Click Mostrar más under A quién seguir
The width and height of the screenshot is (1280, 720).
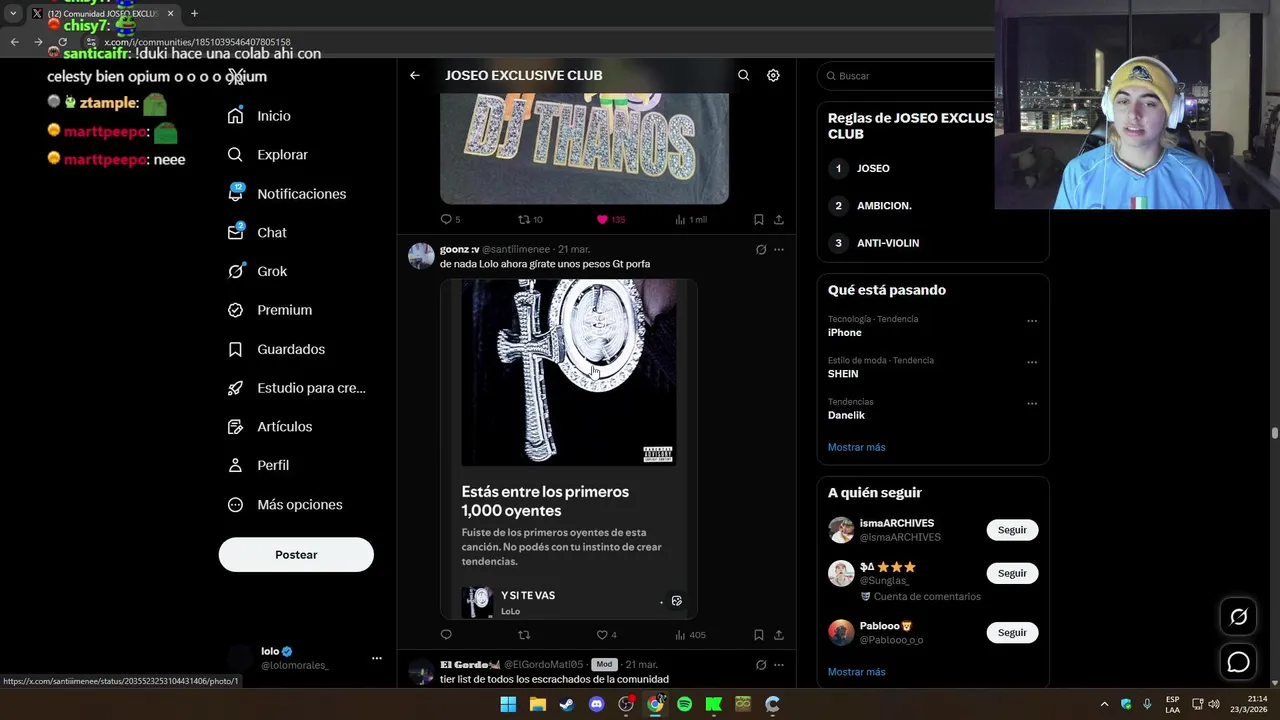click(856, 672)
